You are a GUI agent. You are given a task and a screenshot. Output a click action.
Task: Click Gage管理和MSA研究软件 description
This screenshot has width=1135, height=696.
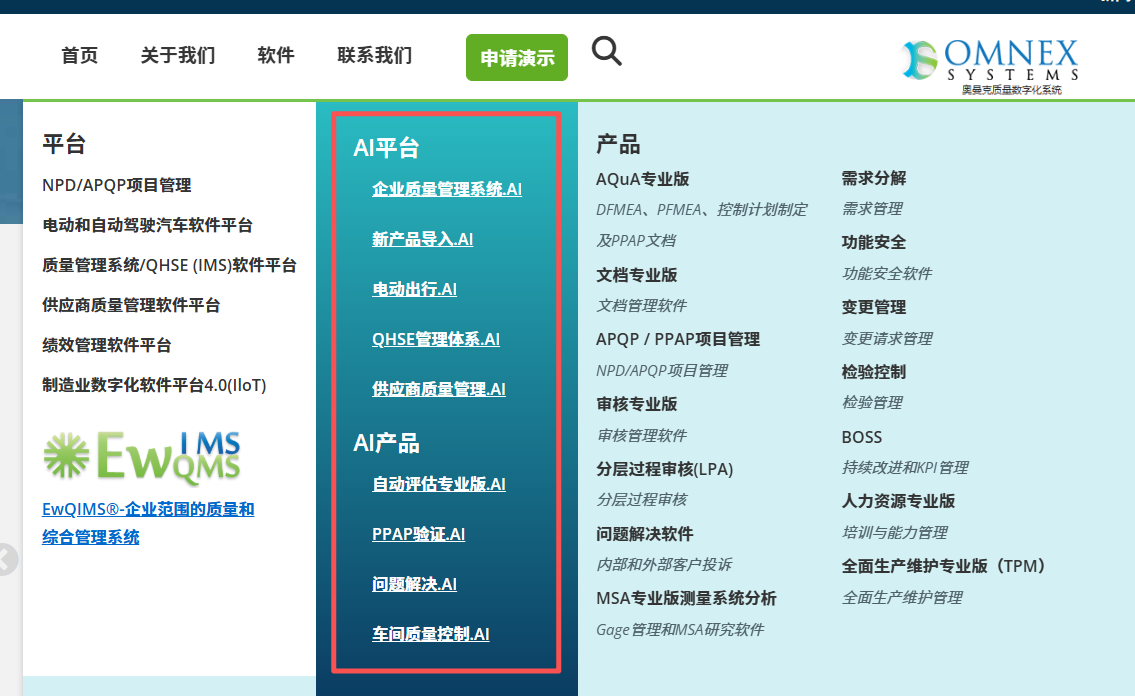coord(680,629)
